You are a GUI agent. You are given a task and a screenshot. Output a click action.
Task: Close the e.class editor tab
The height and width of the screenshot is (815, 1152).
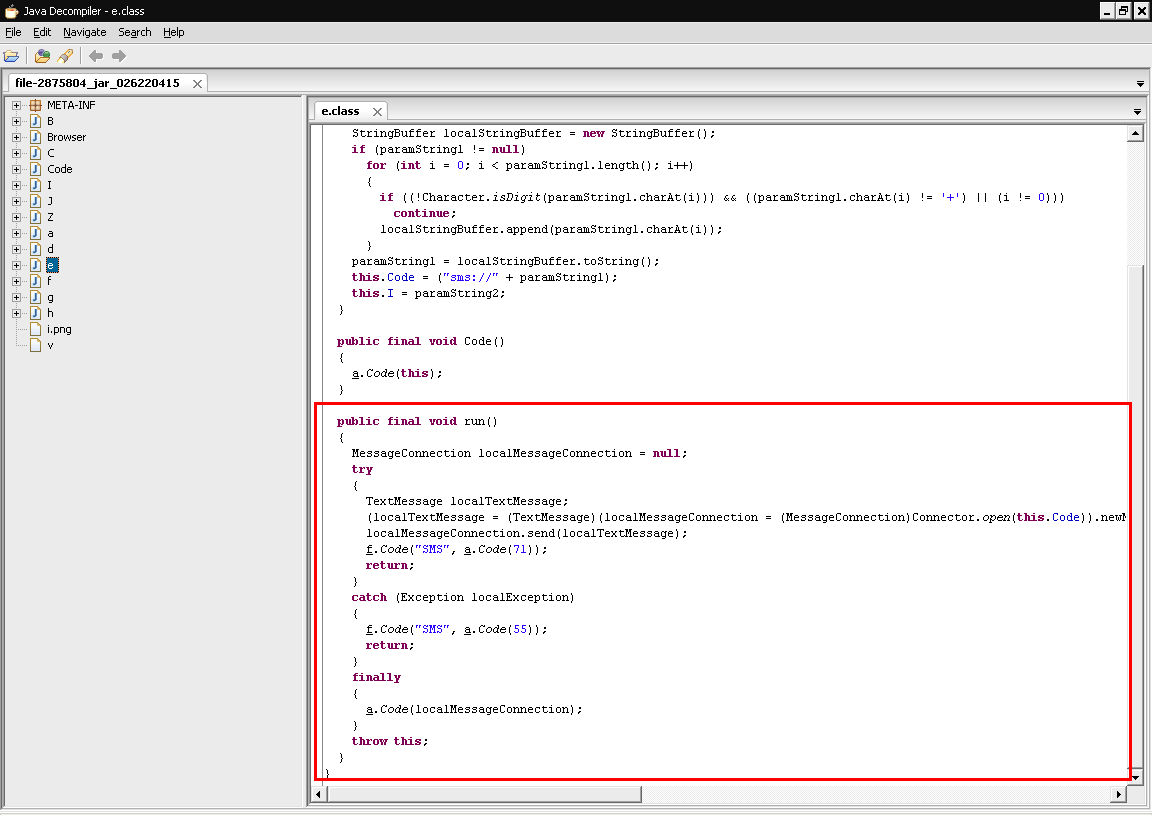pyautogui.click(x=377, y=112)
